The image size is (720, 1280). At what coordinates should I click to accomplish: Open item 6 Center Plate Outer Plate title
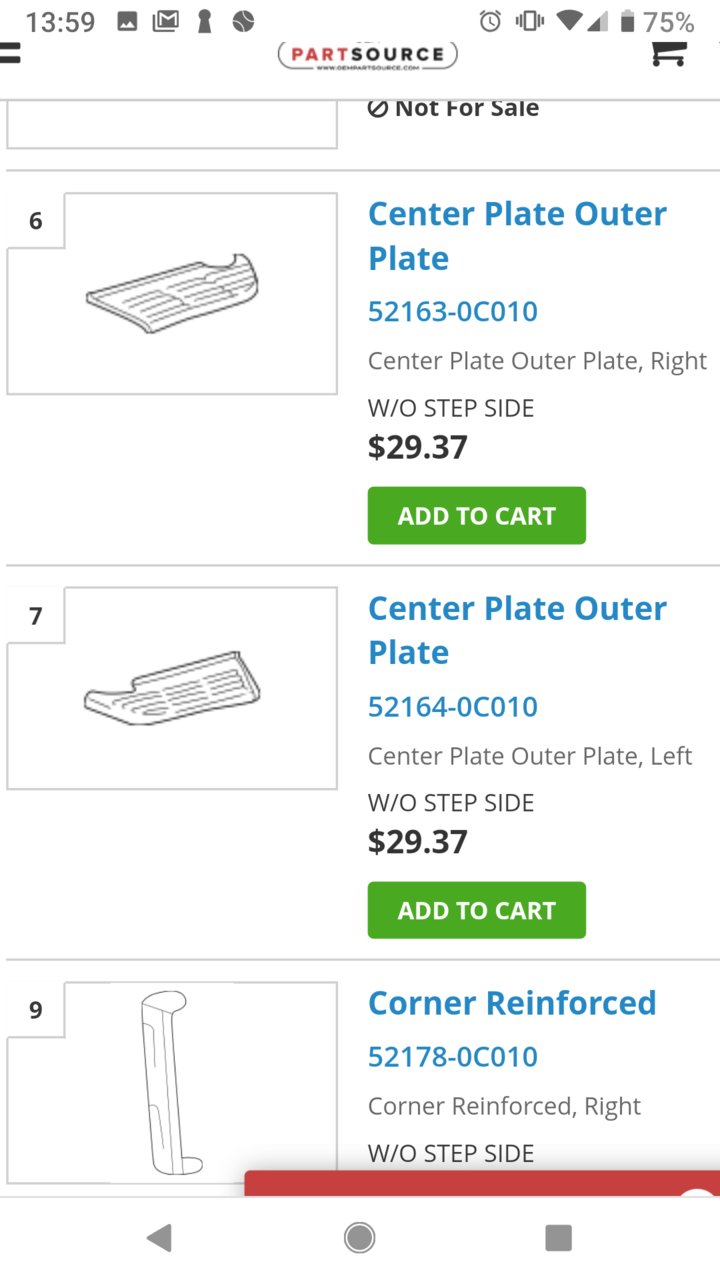click(517, 236)
